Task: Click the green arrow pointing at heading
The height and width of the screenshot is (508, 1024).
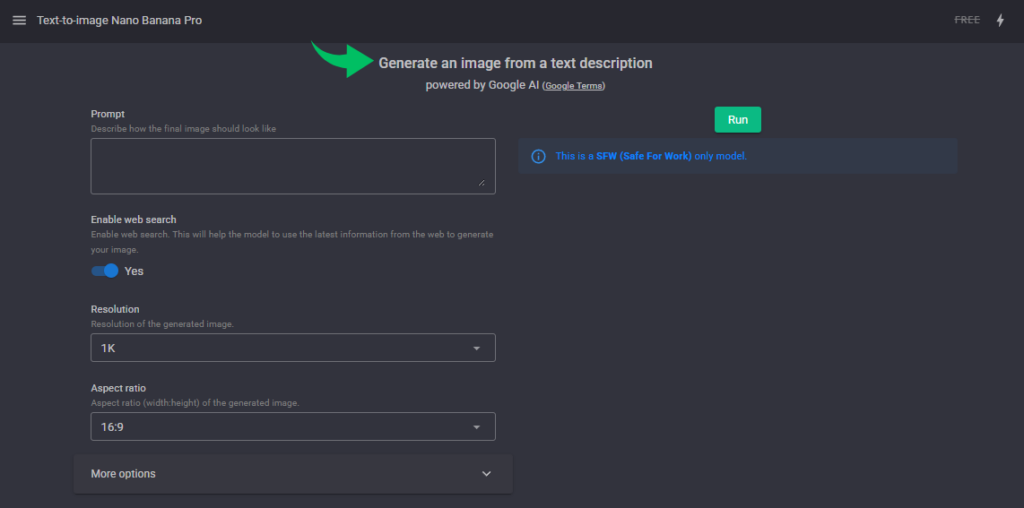Action: 342,60
